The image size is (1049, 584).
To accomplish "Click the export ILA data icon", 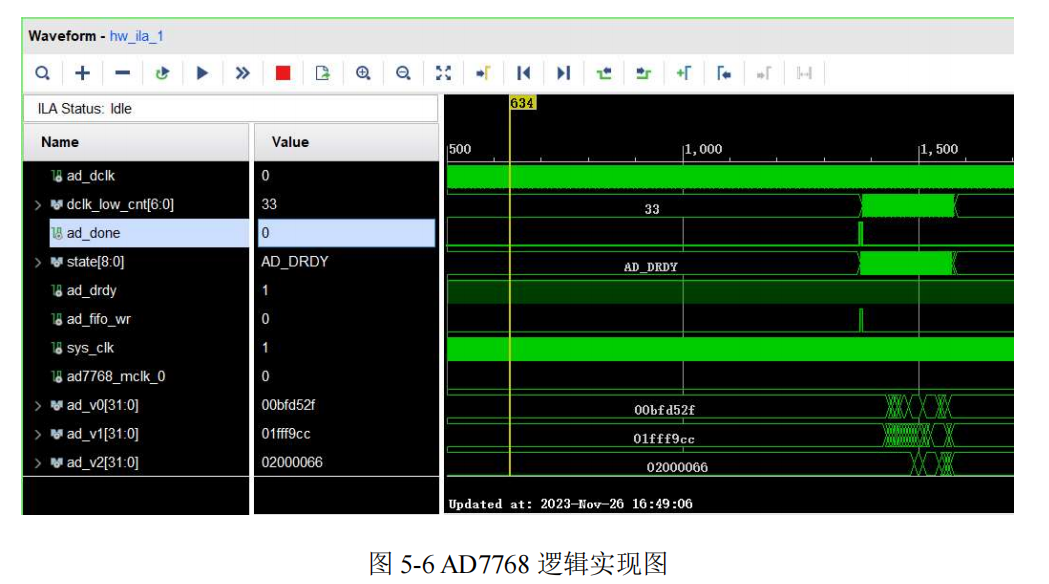I will 322,73.
